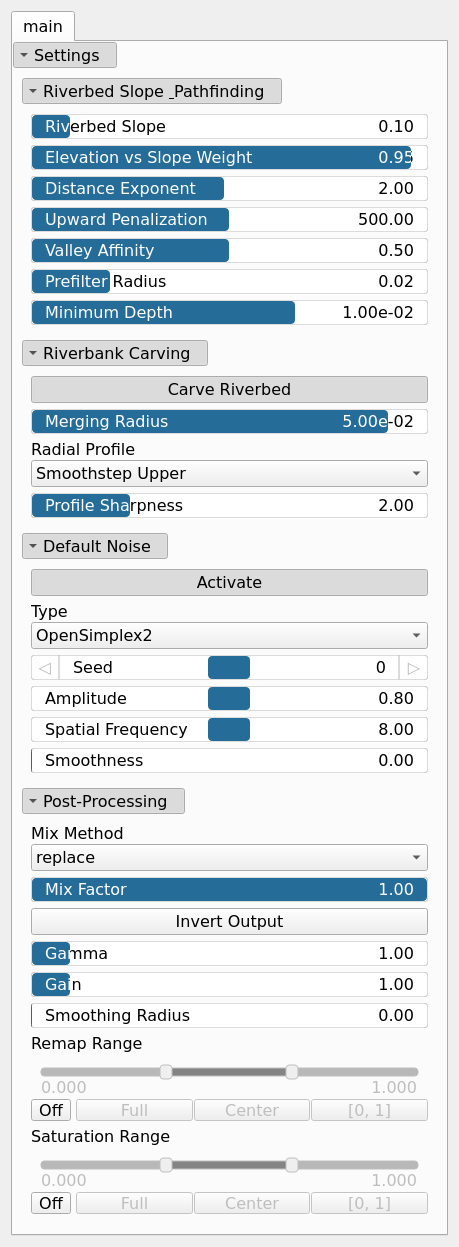Adjust the Mix Factor slider
459x1247 pixels.
229,889
